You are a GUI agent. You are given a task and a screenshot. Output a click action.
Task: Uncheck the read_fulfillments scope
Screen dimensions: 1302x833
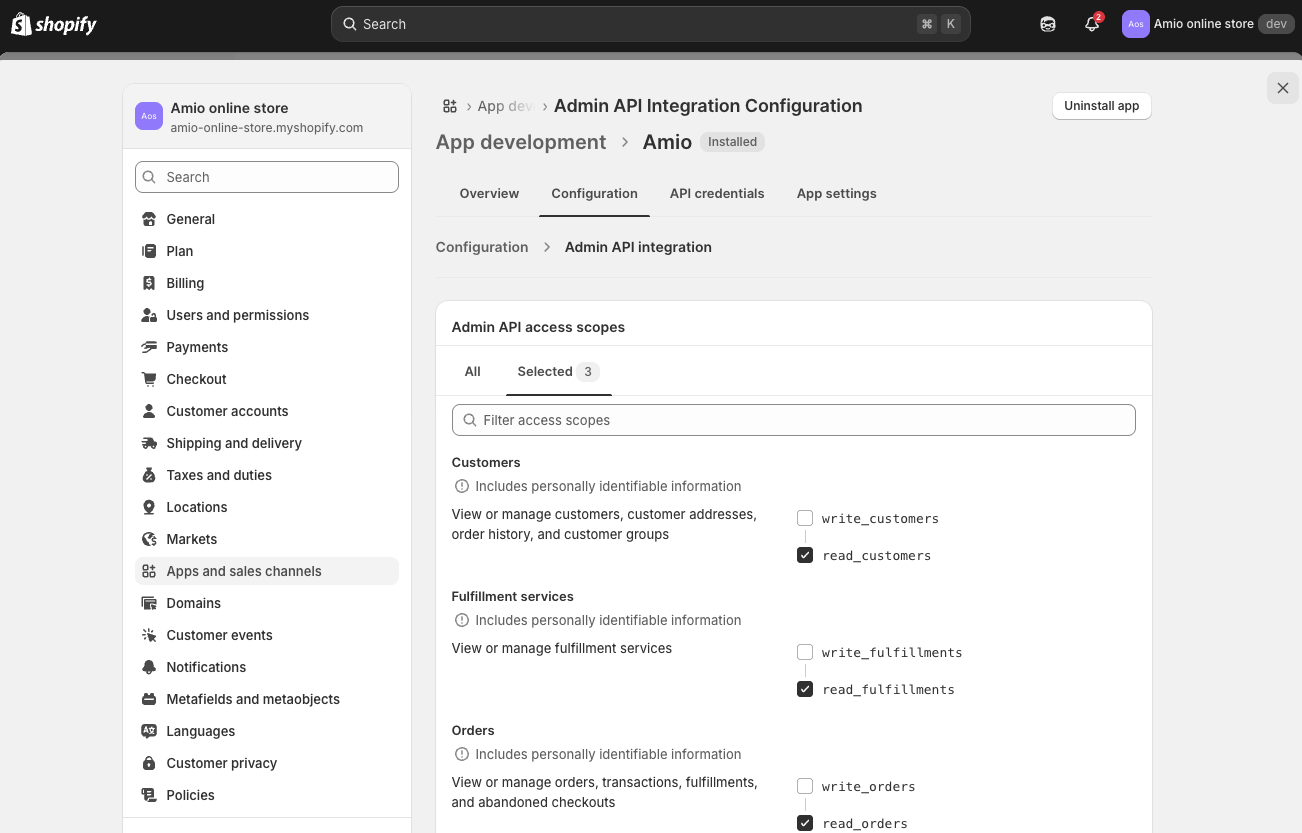(805, 689)
